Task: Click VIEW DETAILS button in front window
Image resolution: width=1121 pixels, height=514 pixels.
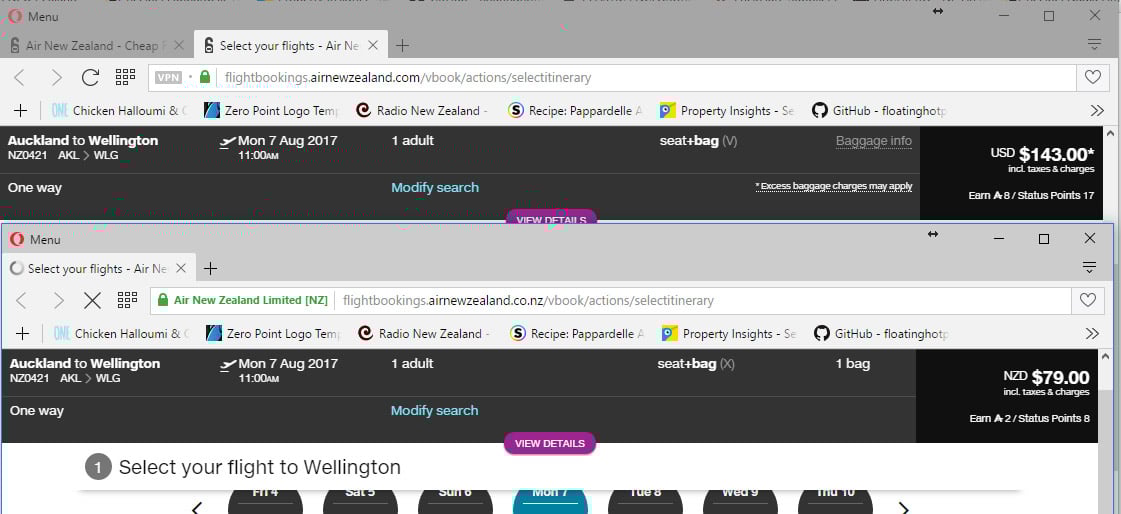Action: coord(550,443)
